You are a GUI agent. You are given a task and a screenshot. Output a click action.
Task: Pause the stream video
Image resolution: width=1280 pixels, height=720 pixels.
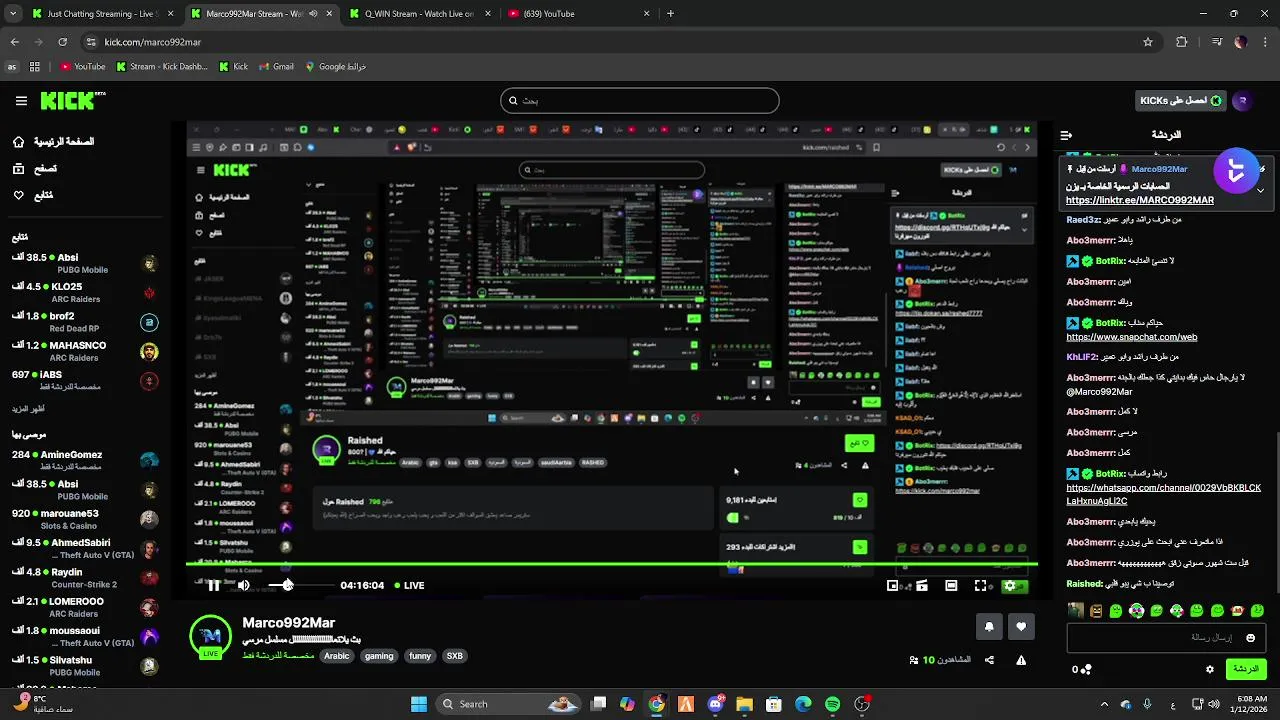tap(213, 585)
